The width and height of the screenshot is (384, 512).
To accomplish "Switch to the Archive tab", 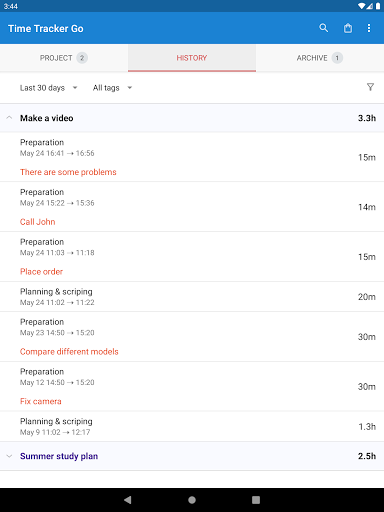I will coord(320,58).
